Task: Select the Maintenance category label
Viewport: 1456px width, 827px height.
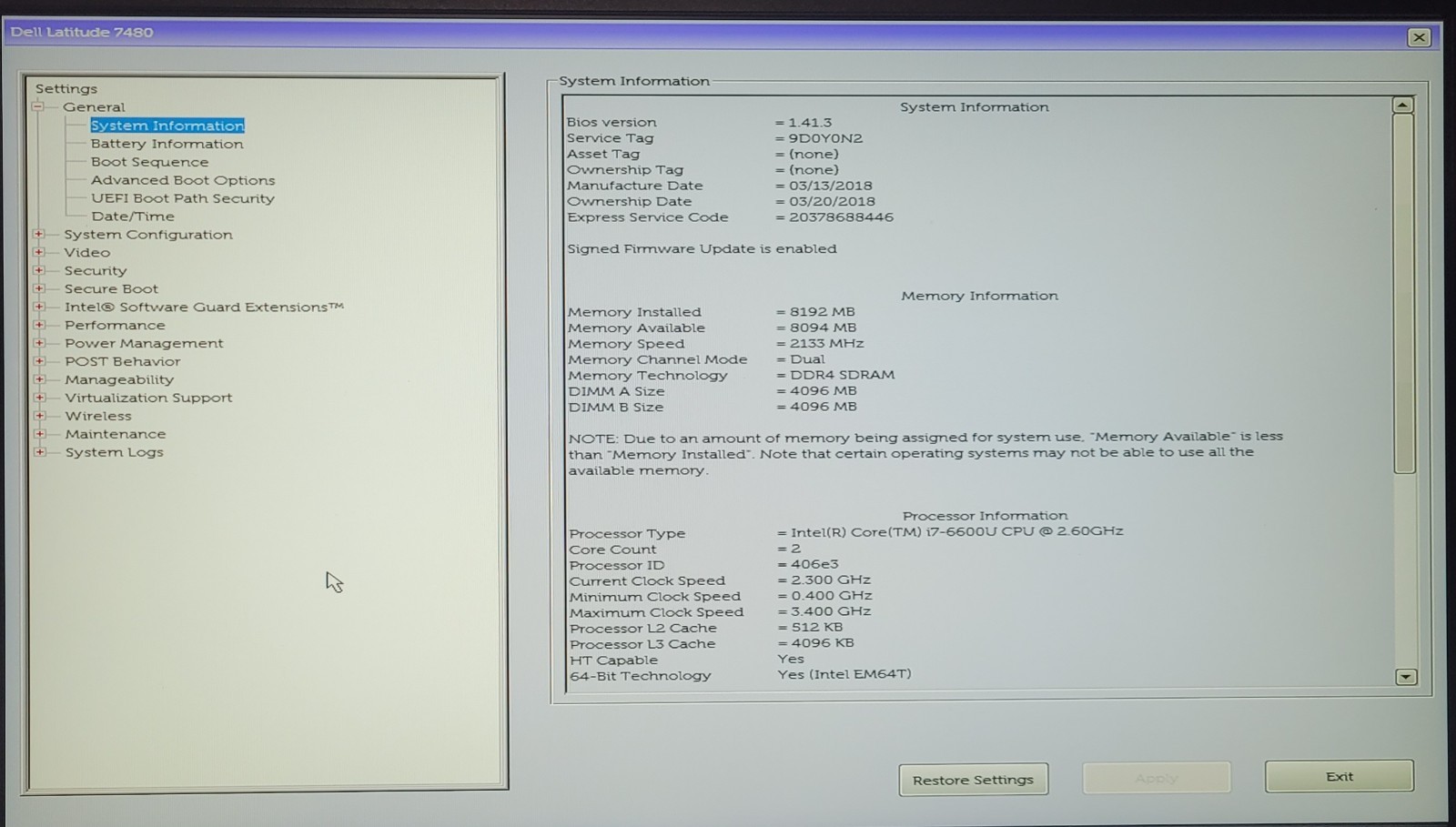Action: coord(116,435)
